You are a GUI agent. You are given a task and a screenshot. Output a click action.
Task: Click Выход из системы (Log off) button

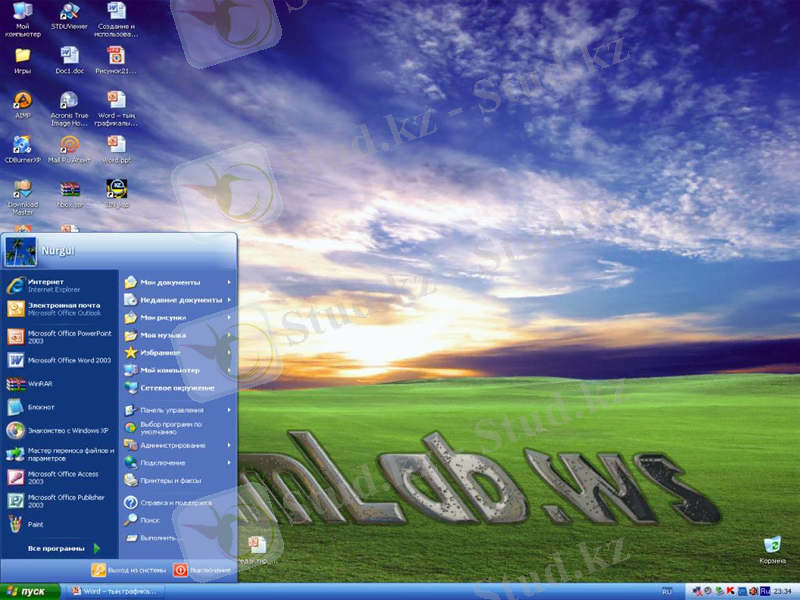[129, 570]
